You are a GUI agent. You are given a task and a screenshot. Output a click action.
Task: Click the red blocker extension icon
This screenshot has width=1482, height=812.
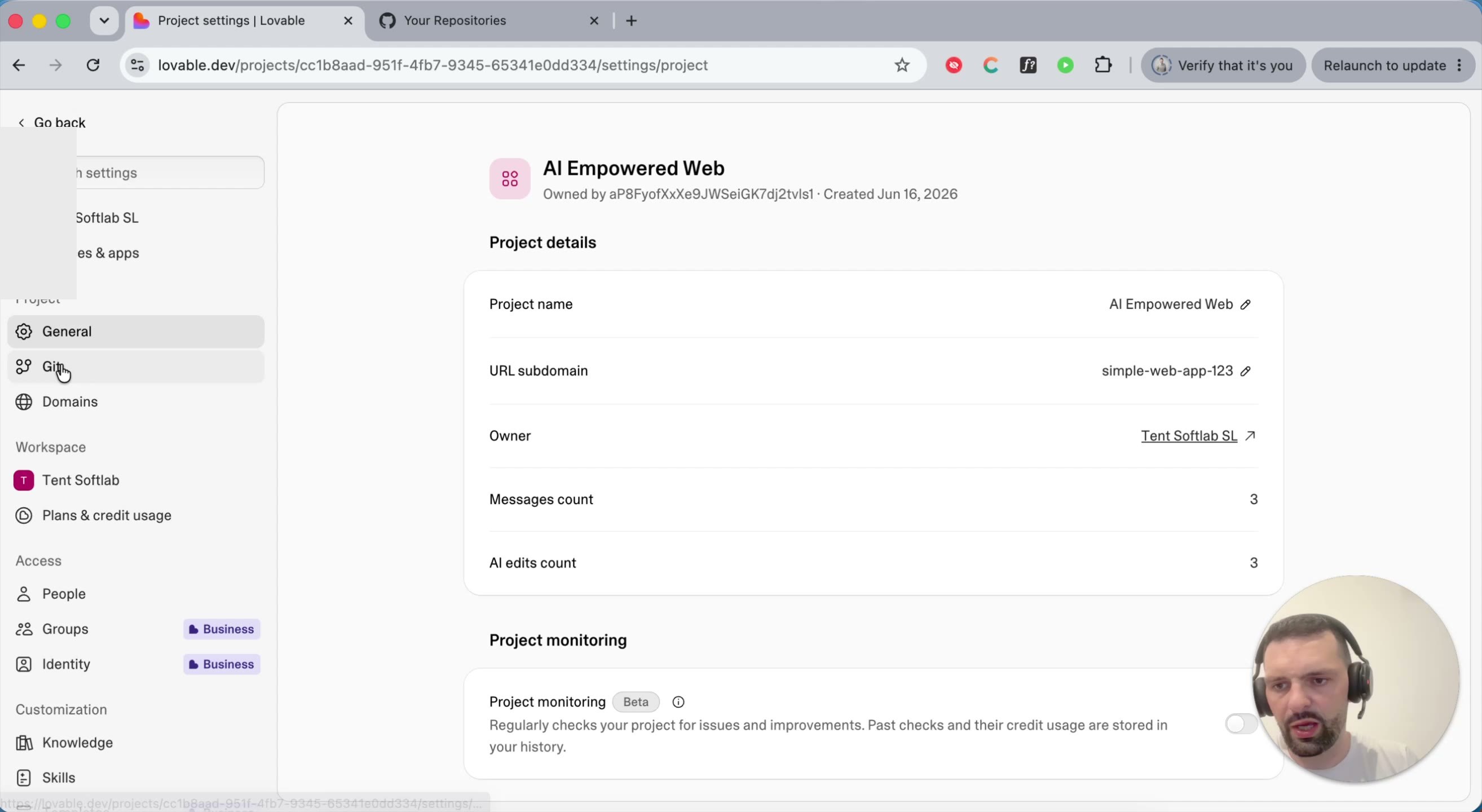pos(954,65)
